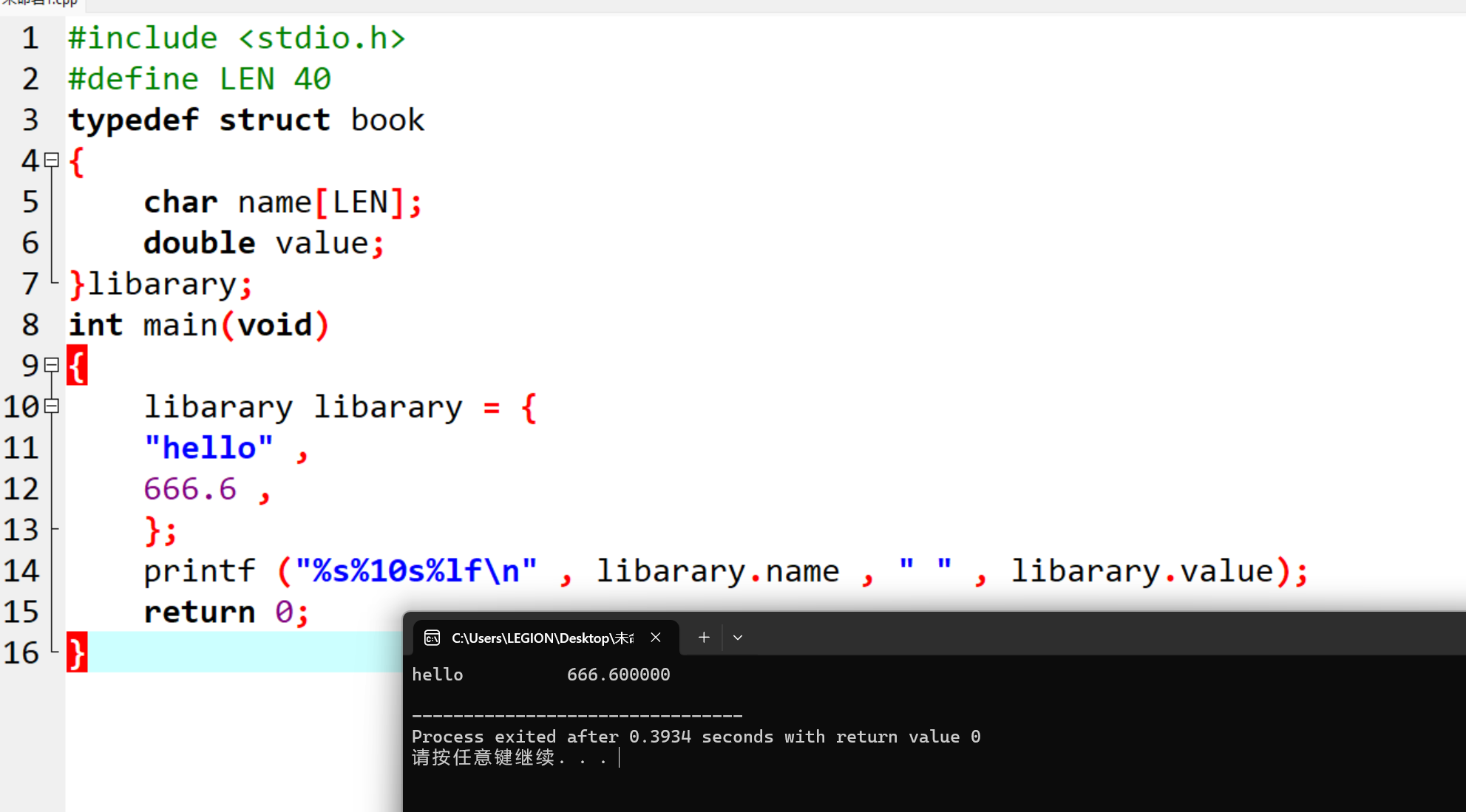The height and width of the screenshot is (812, 1466).
Task: Select the C:\Users\LEGION\Desktop terminal tab
Action: pos(542,638)
